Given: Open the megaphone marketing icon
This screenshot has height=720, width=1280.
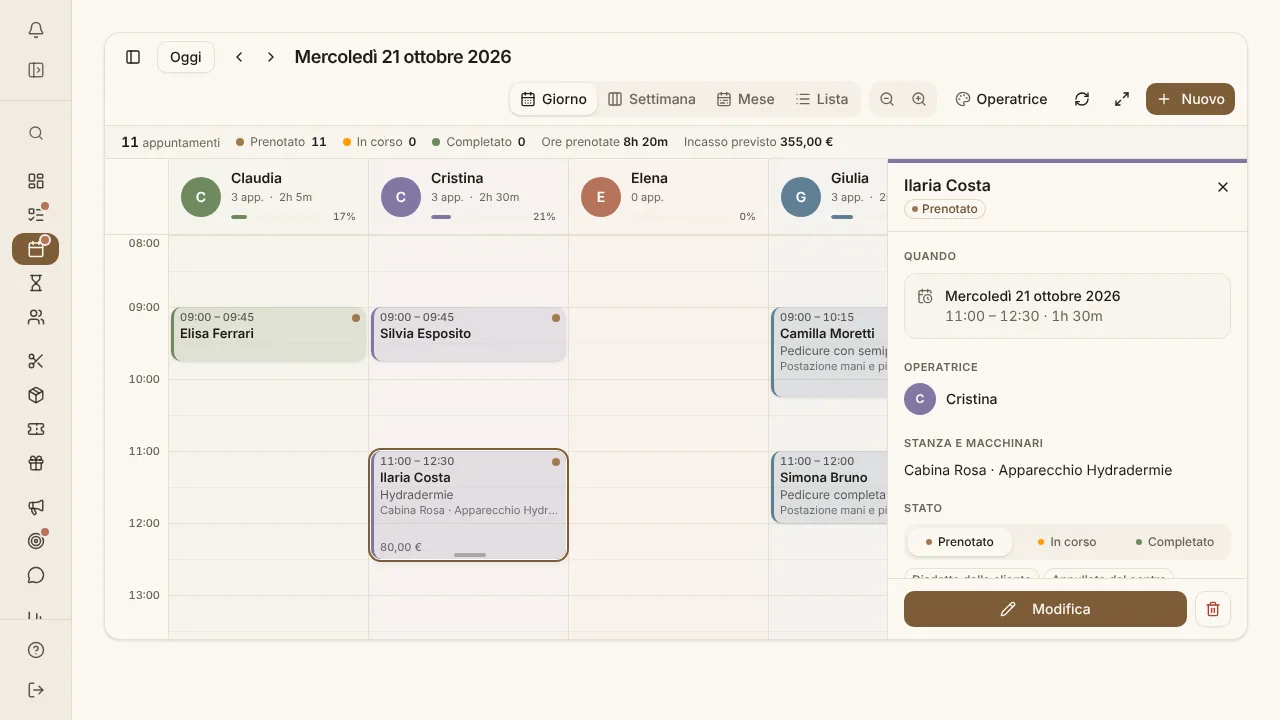Looking at the screenshot, I should point(36,507).
